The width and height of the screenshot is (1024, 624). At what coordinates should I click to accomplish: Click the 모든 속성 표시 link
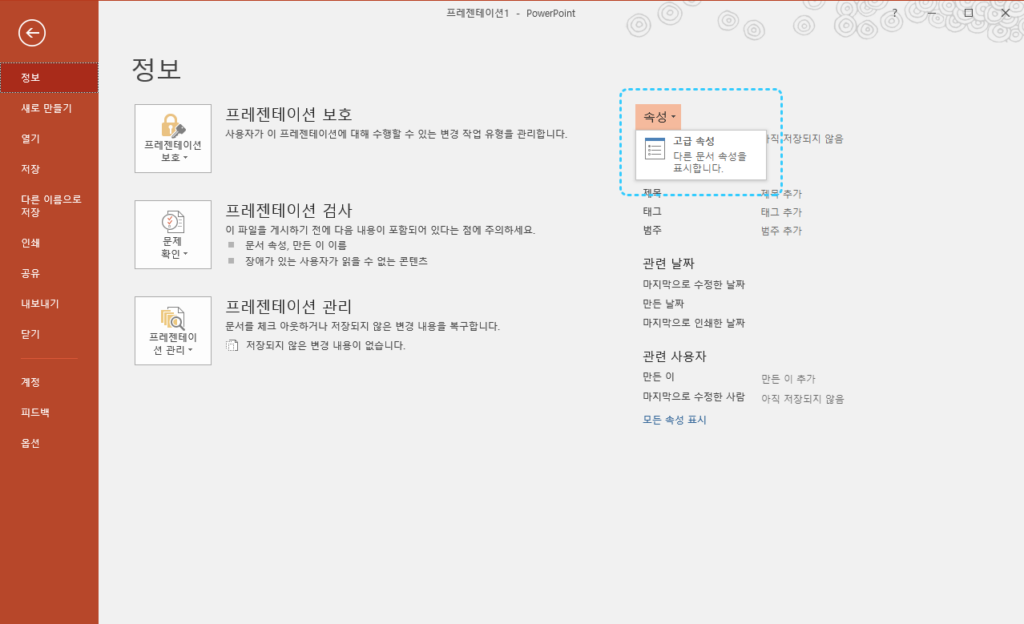(x=674, y=420)
